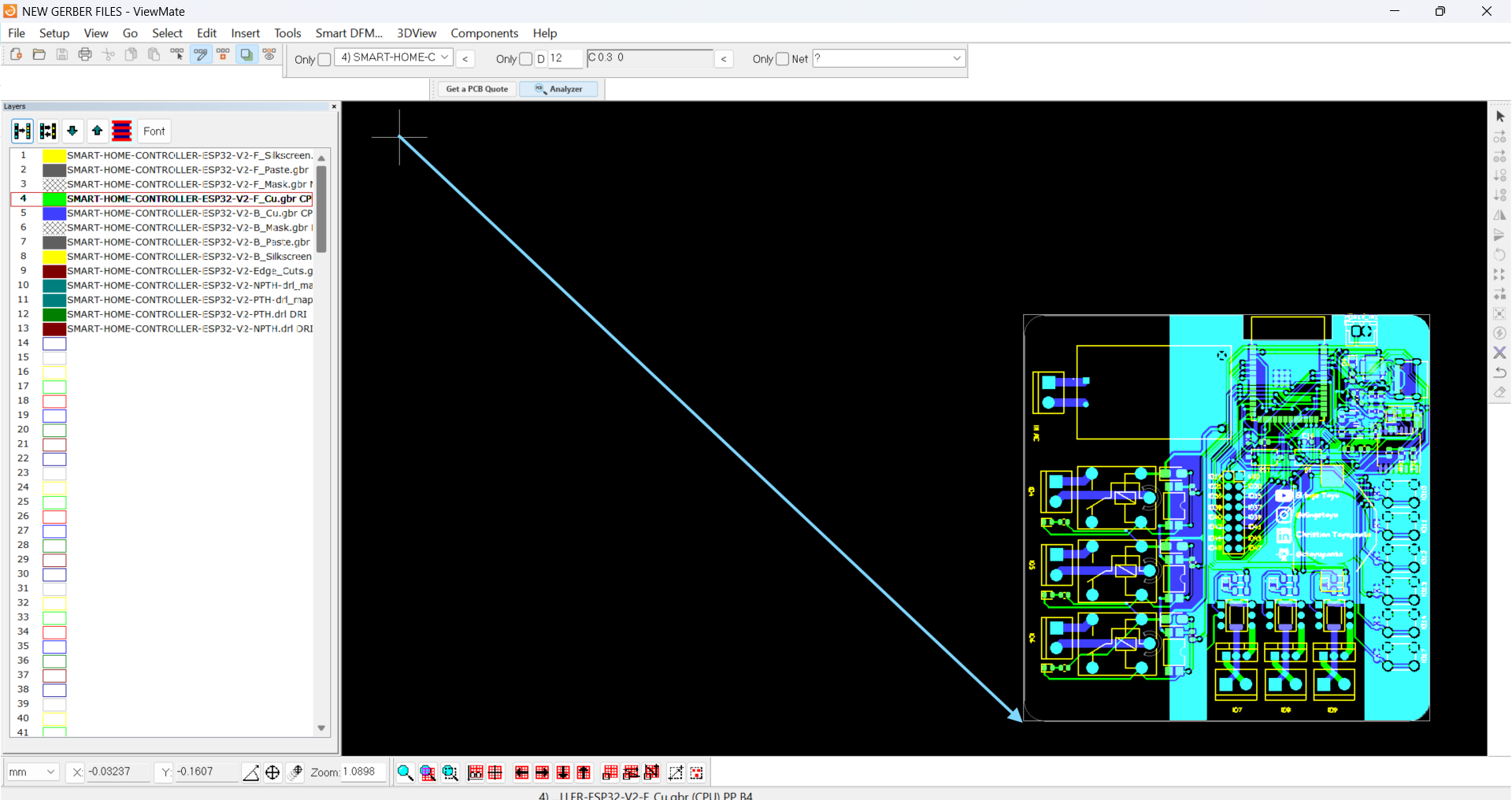The width and height of the screenshot is (1512, 800).
Task: Open the mm units dropdown
Action: 32,772
